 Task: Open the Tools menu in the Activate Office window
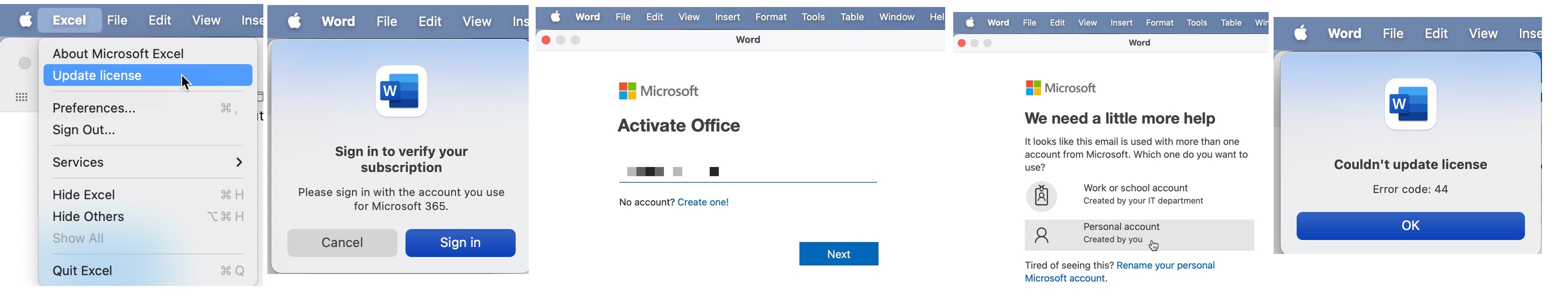813,17
